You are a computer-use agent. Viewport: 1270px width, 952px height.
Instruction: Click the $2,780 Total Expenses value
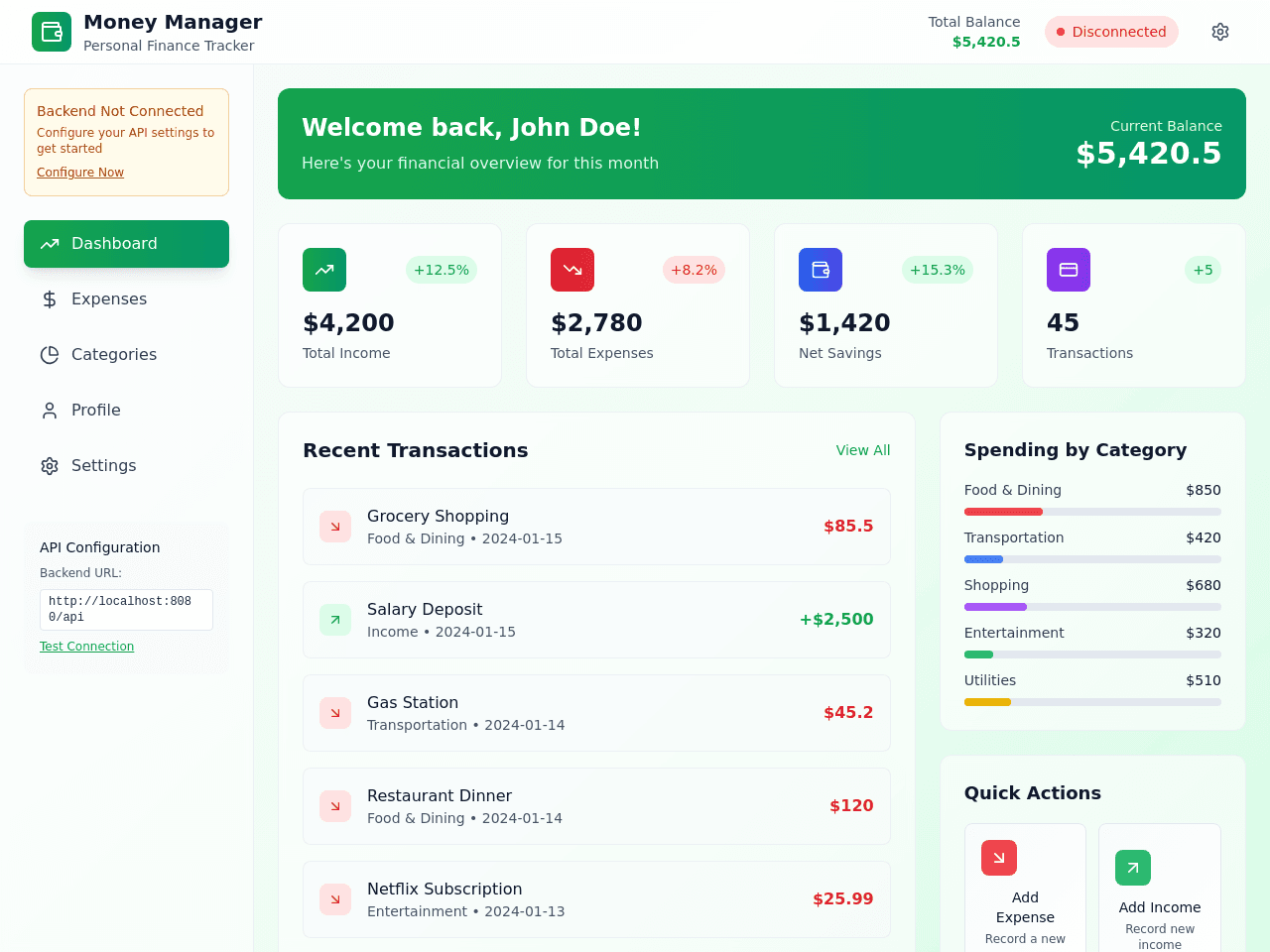click(x=596, y=322)
